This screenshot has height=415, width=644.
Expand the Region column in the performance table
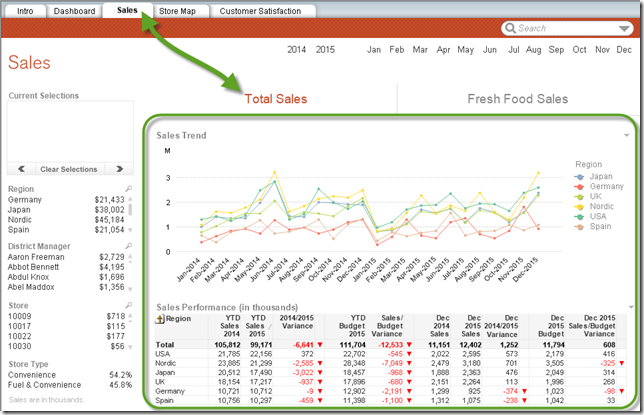pyautogui.click(x=159, y=318)
